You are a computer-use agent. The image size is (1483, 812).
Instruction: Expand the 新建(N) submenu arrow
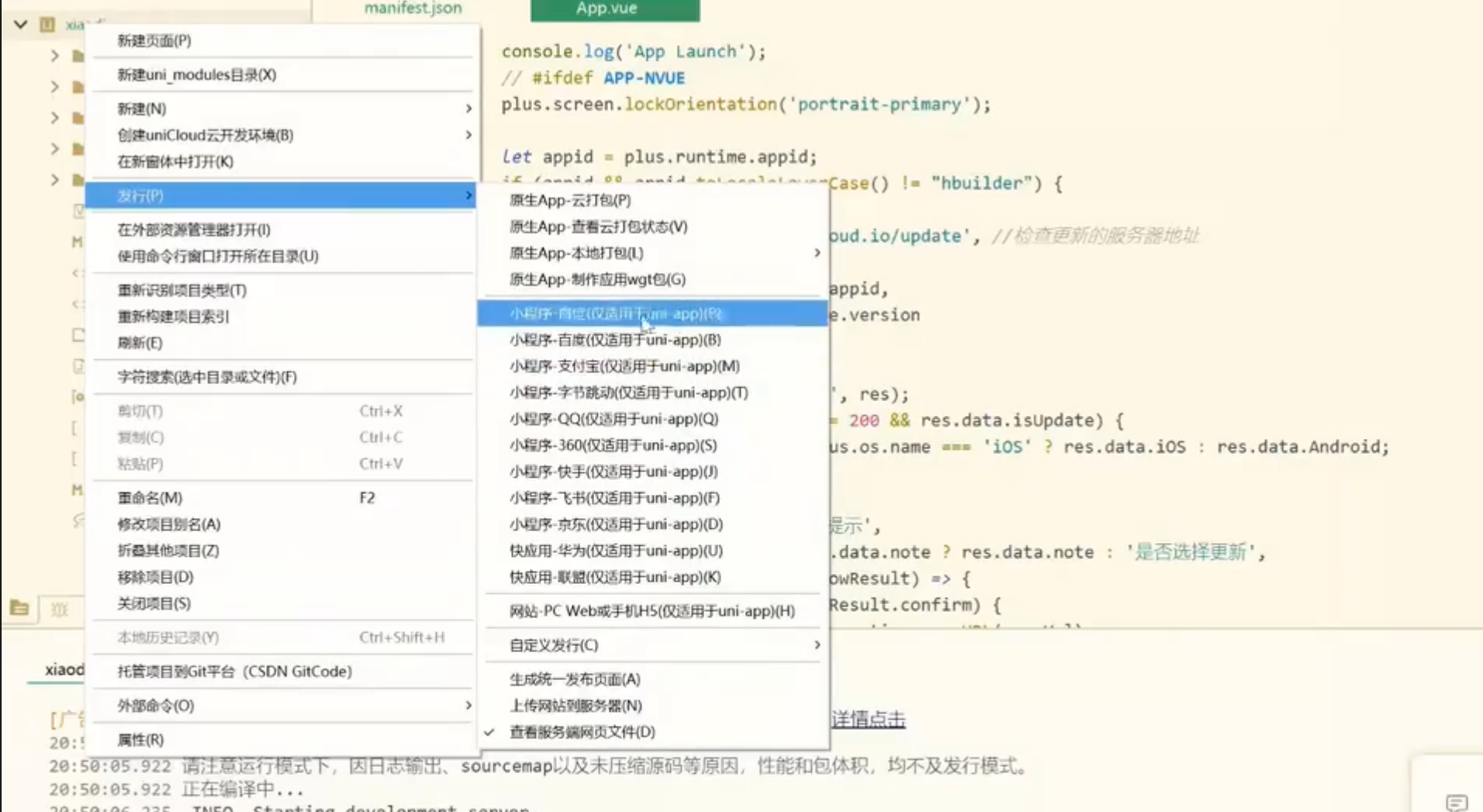pos(468,109)
